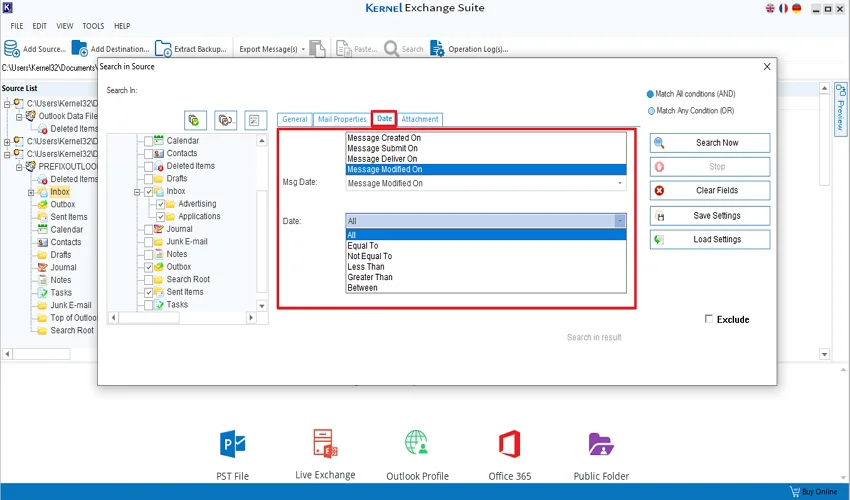Click the Source List horizontal scrollbar thumb
Viewport: 850px width, 500px height.
42,354
